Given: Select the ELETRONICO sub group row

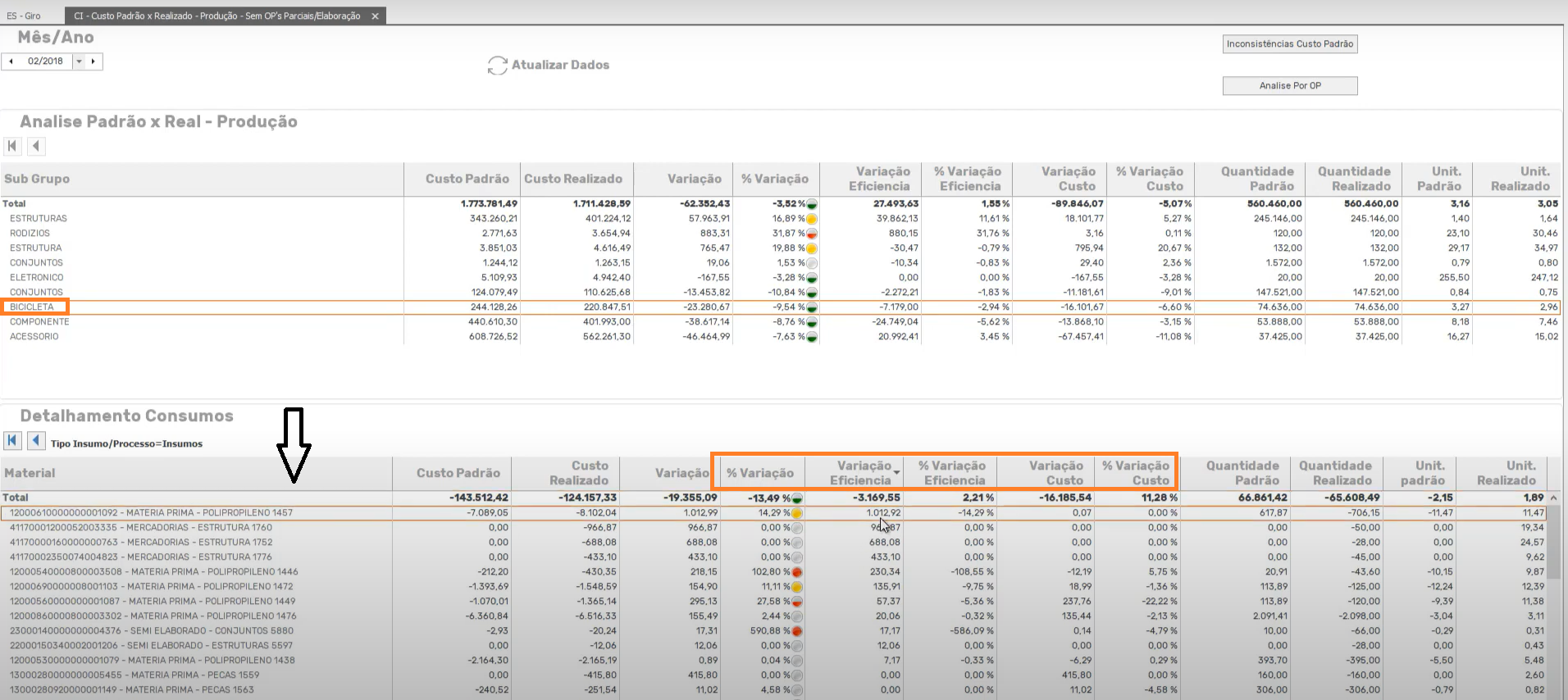Looking at the screenshot, I should [779, 278].
